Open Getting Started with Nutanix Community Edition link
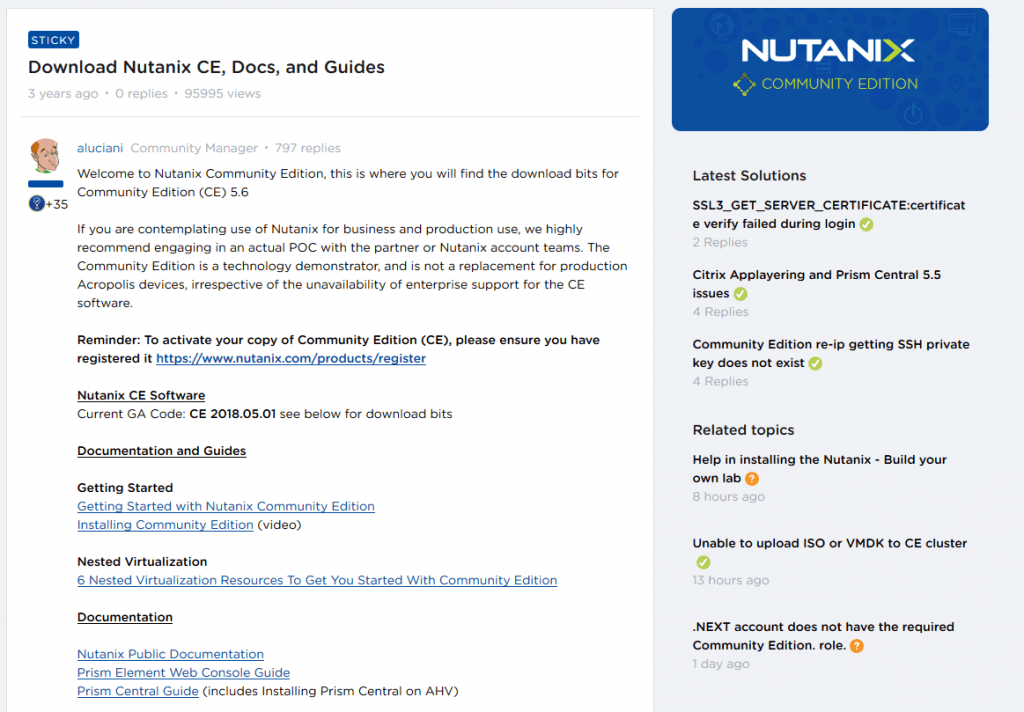Screen dimensions: 1024x712 click(226, 506)
